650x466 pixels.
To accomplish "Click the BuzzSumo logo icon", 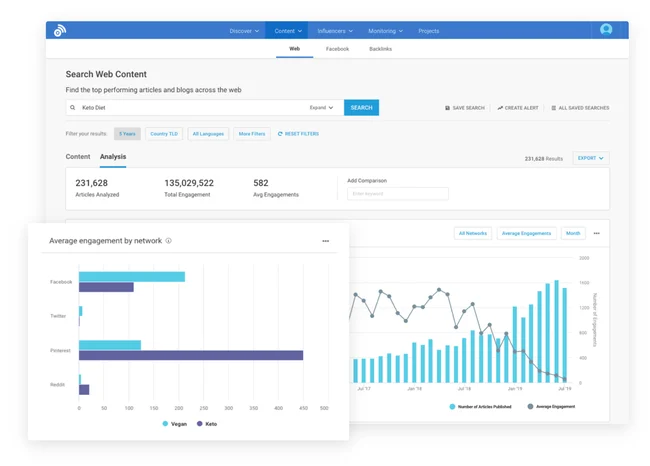I will (x=60, y=31).
